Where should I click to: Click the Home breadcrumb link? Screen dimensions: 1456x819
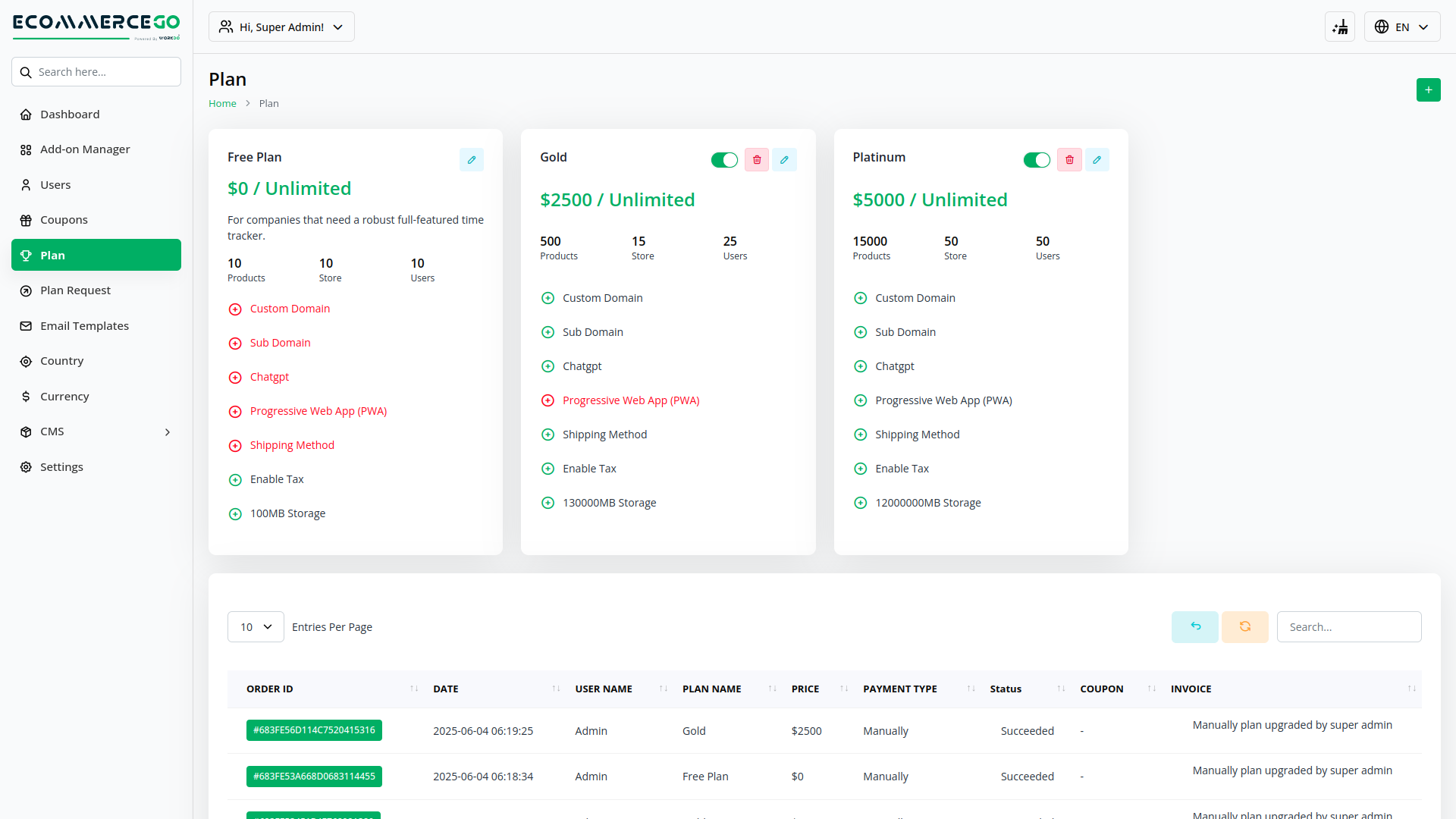[222, 104]
